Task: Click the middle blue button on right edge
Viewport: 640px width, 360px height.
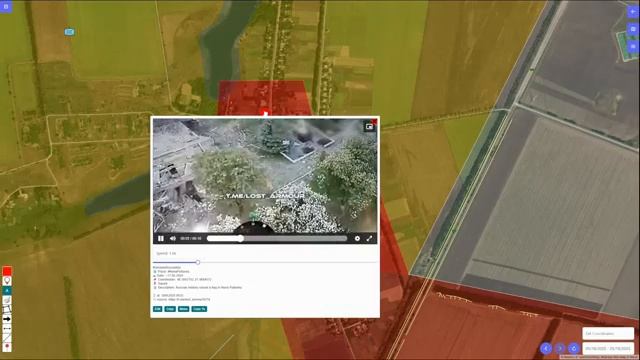Action: point(633,29)
